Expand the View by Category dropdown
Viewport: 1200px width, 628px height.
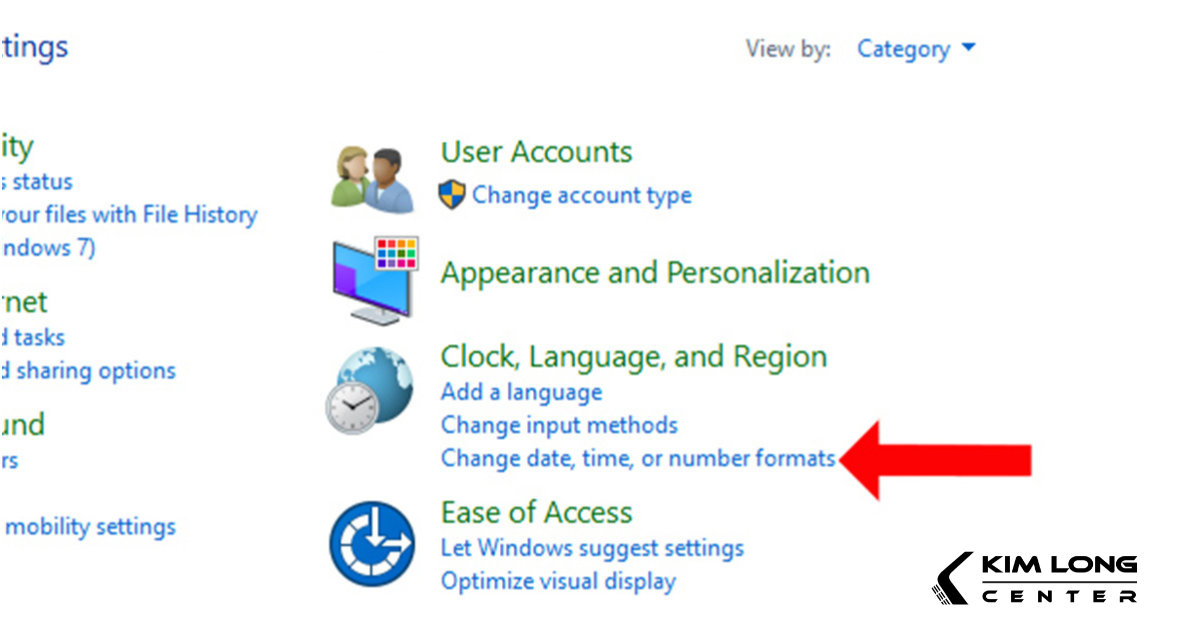(x=915, y=49)
